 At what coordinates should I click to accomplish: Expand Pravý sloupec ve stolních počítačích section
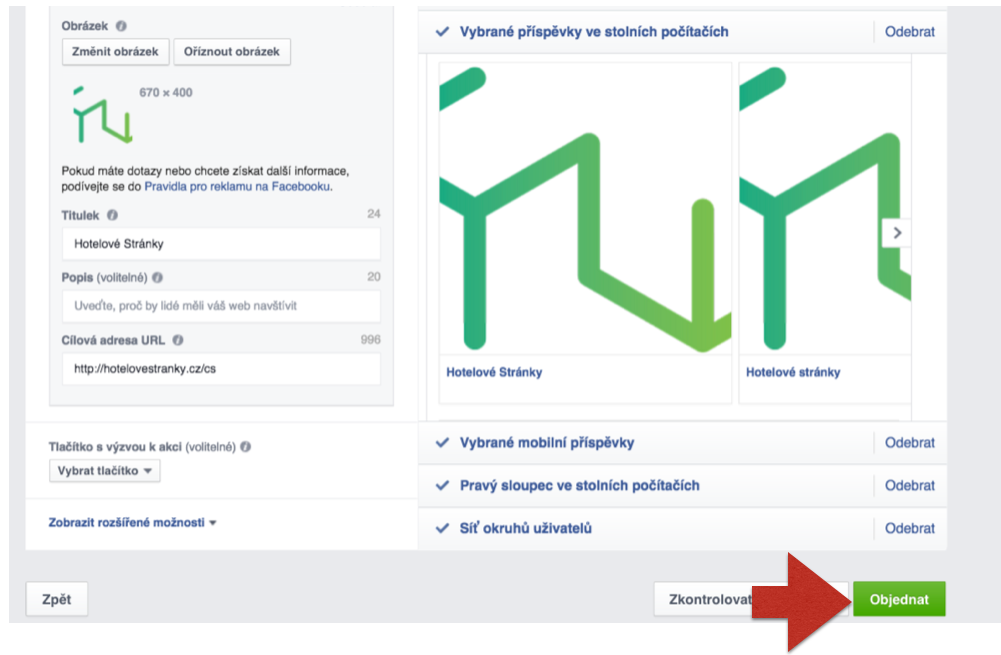(x=580, y=486)
